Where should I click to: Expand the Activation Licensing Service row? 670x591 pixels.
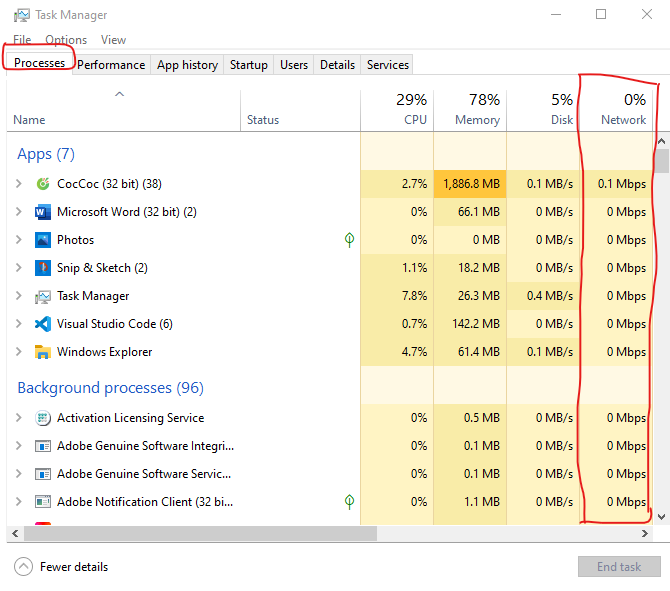[x=18, y=418]
